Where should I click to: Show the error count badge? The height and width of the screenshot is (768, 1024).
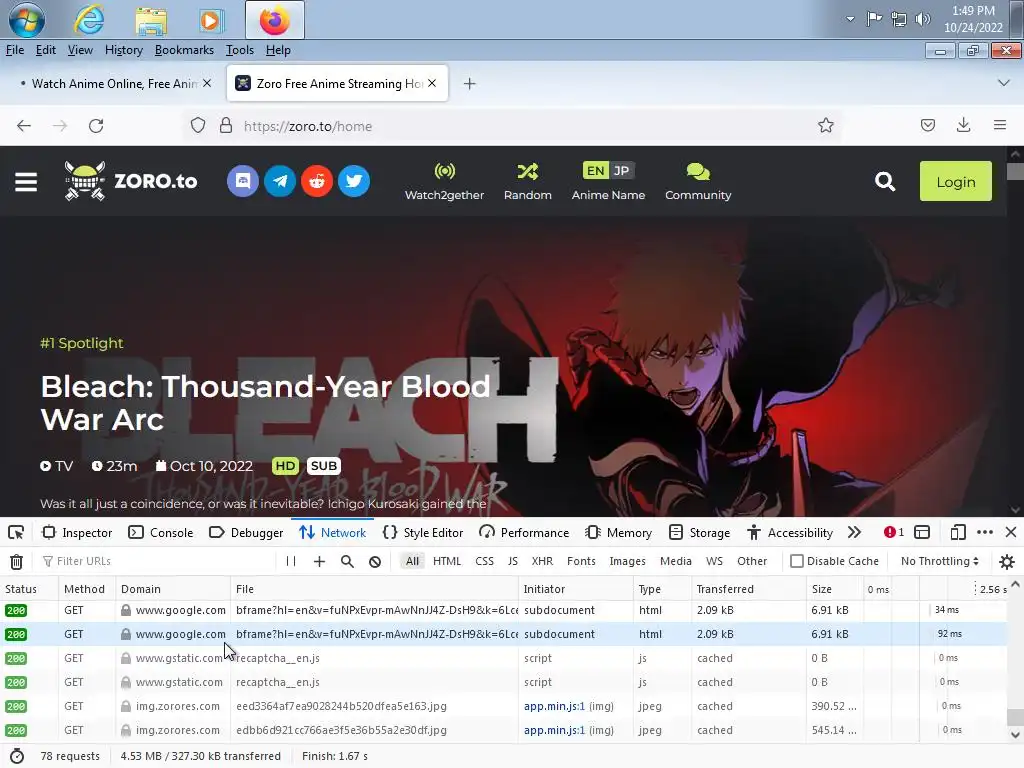[x=894, y=533]
